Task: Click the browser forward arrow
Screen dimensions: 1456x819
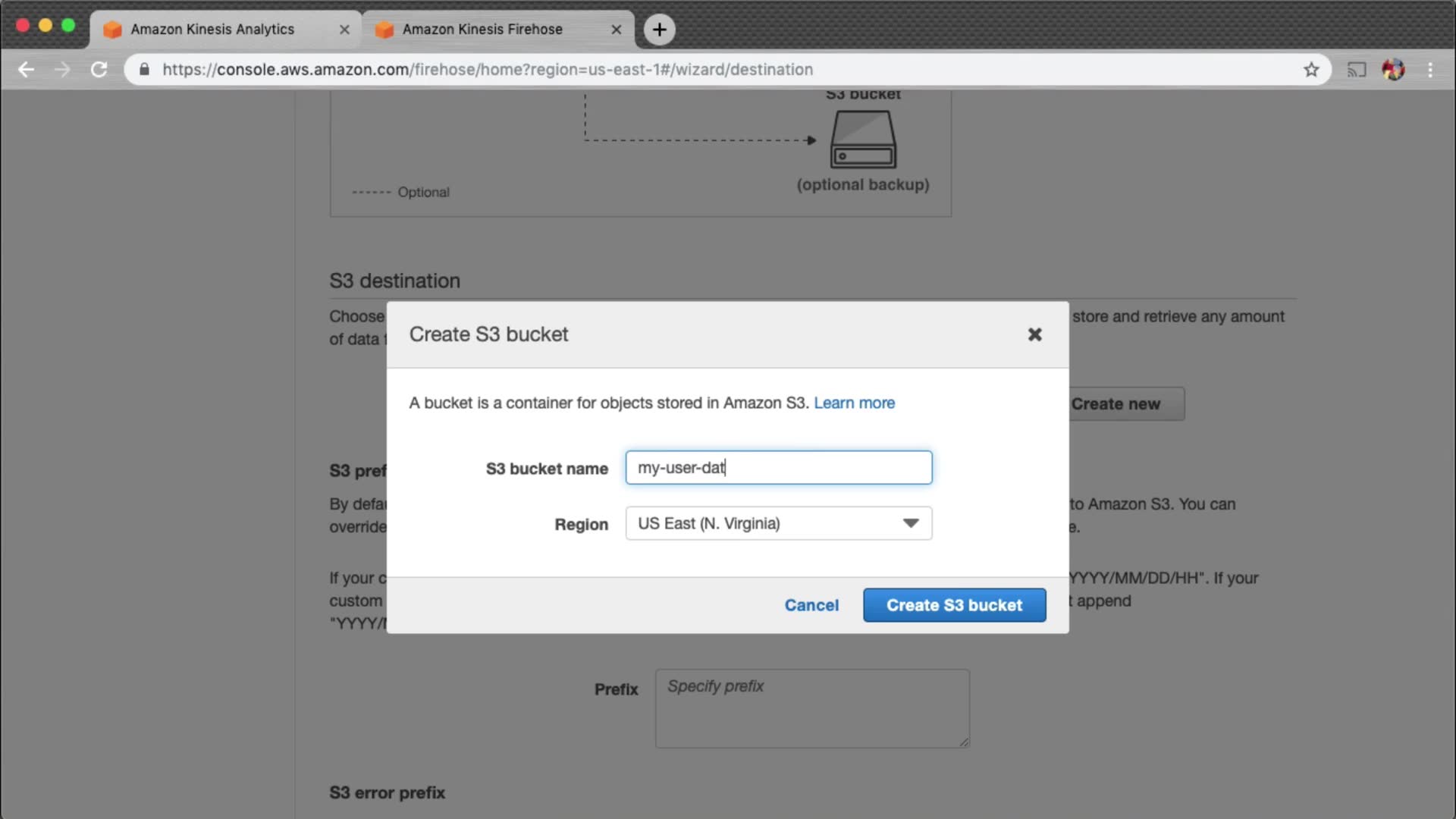Action: [x=62, y=70]
